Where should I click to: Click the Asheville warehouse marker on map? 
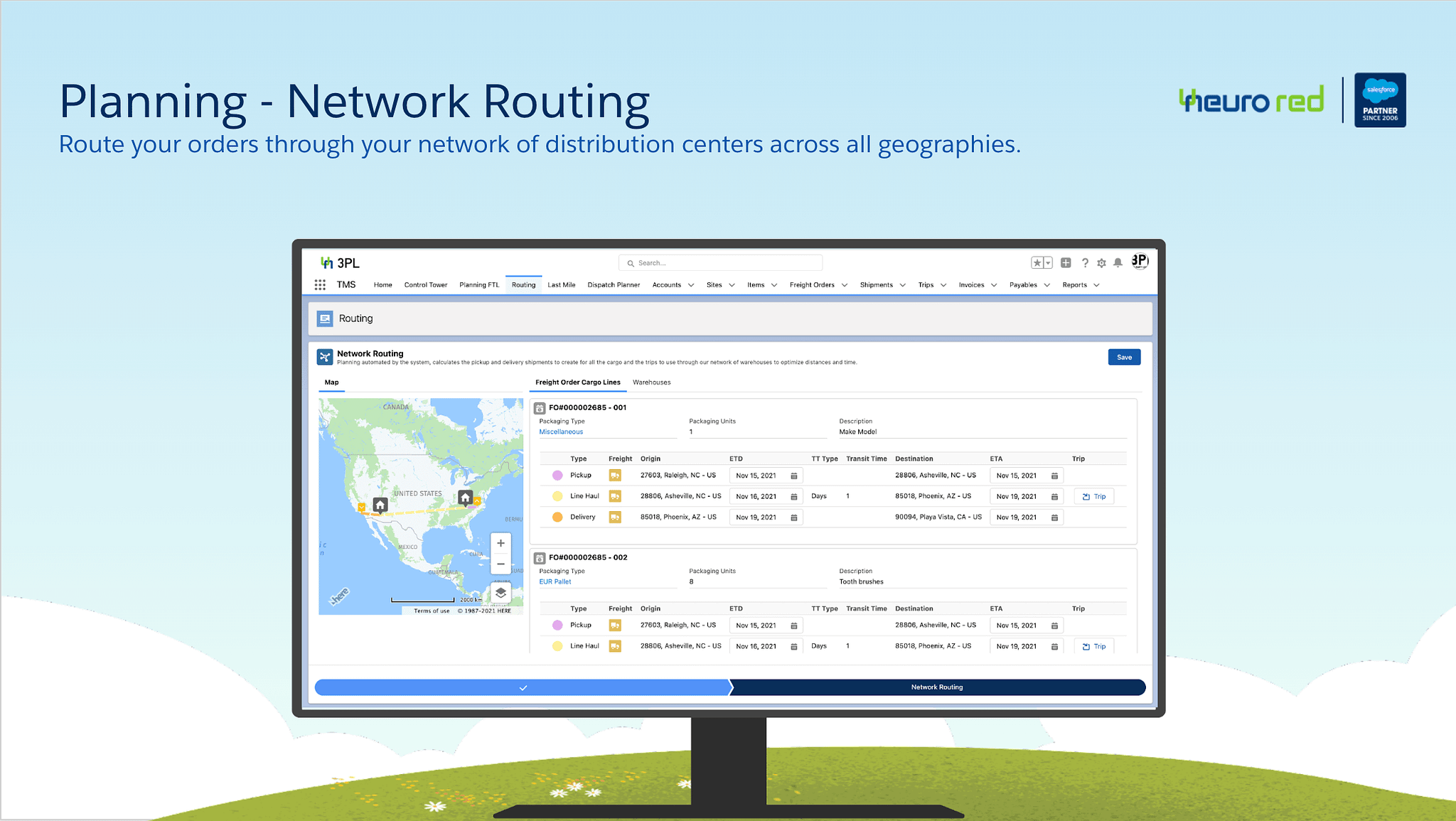point(466,498)
